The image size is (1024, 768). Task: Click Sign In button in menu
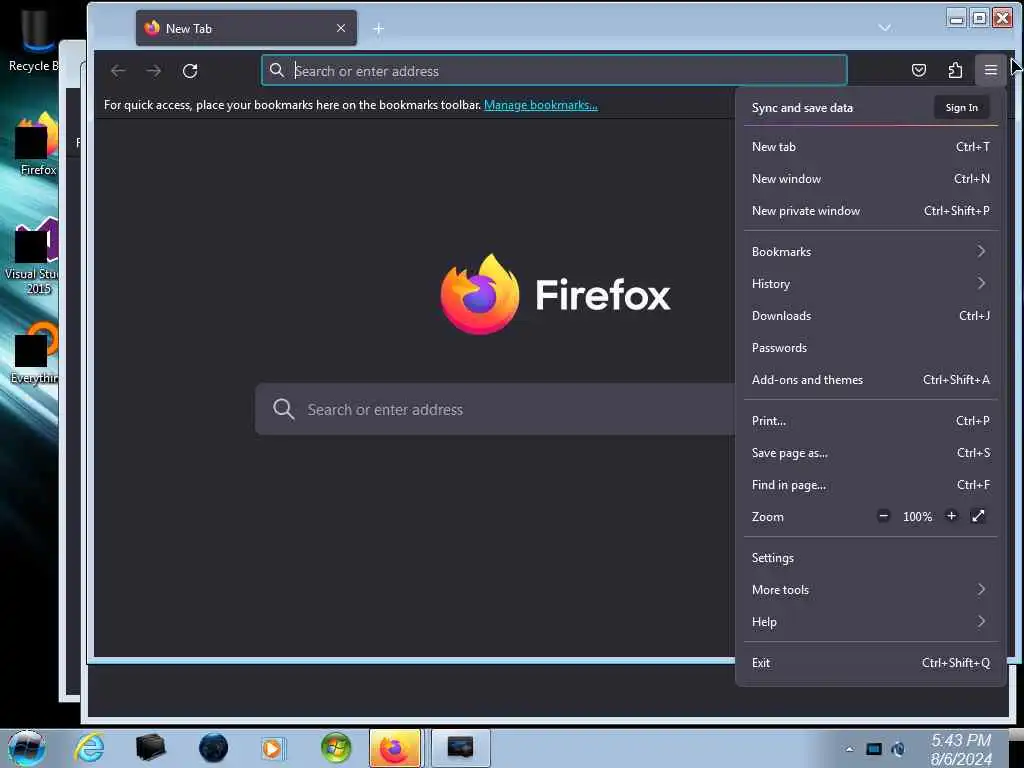[961, 108]
